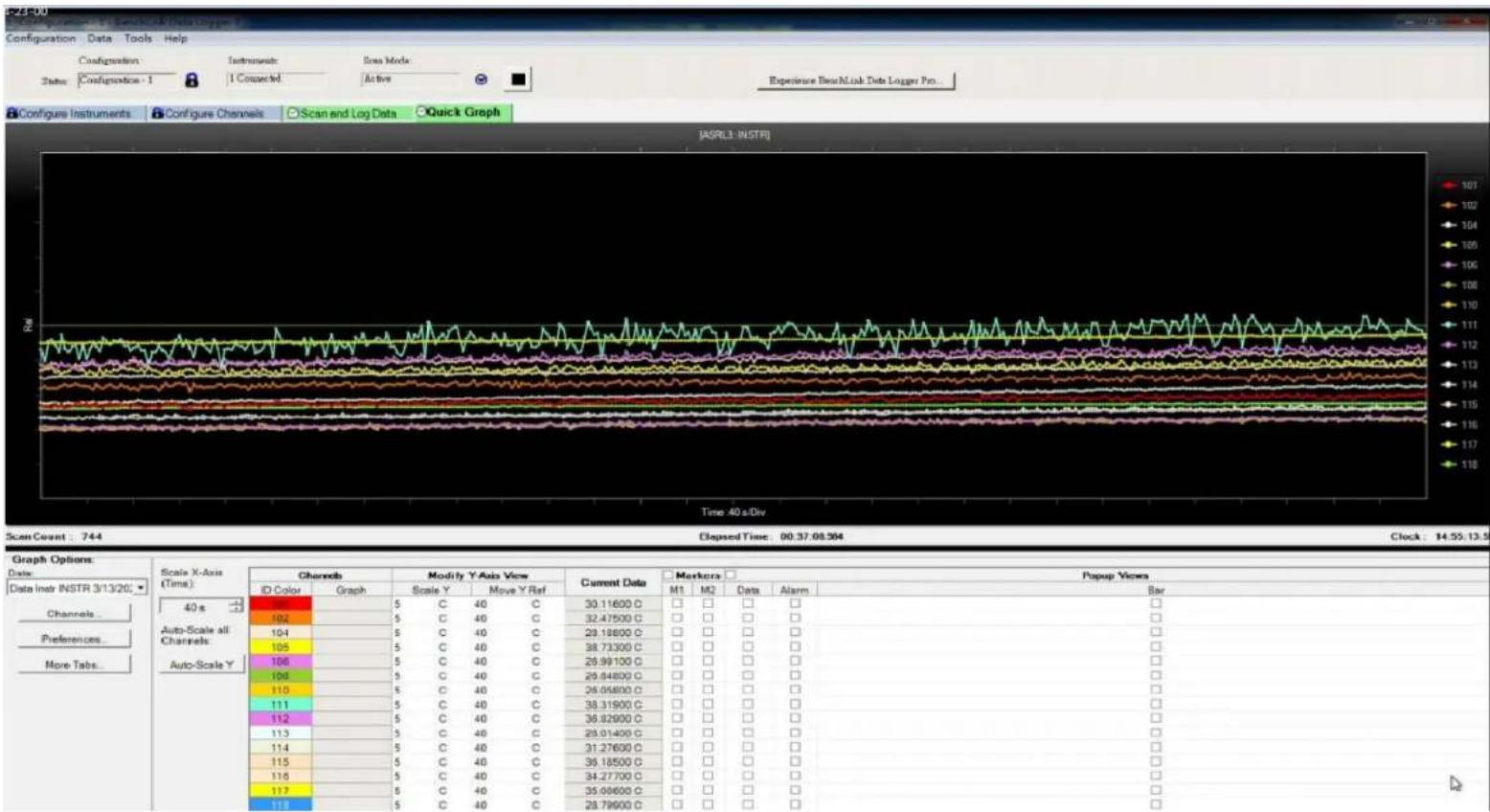The width and height of the screenshot is (1490, 812).
Task: Click the cyan 111 color swatch
Action: click(x=281, y=705)
